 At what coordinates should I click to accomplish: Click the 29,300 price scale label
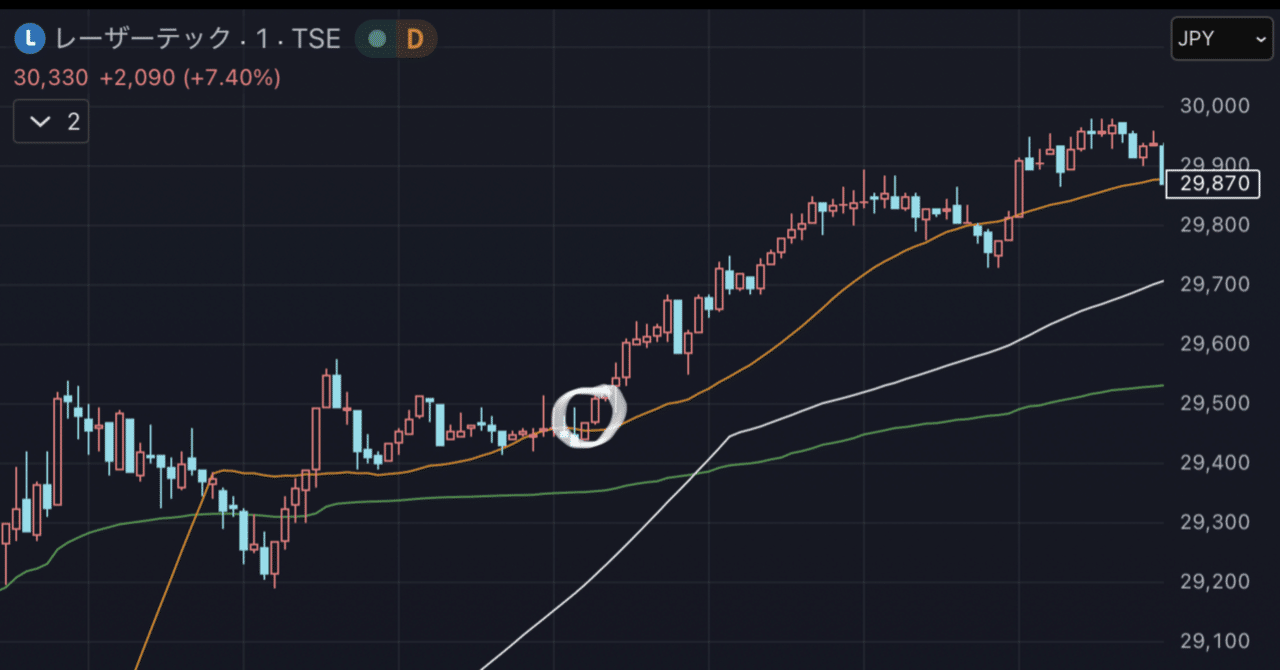click(x=1215, y=522)
